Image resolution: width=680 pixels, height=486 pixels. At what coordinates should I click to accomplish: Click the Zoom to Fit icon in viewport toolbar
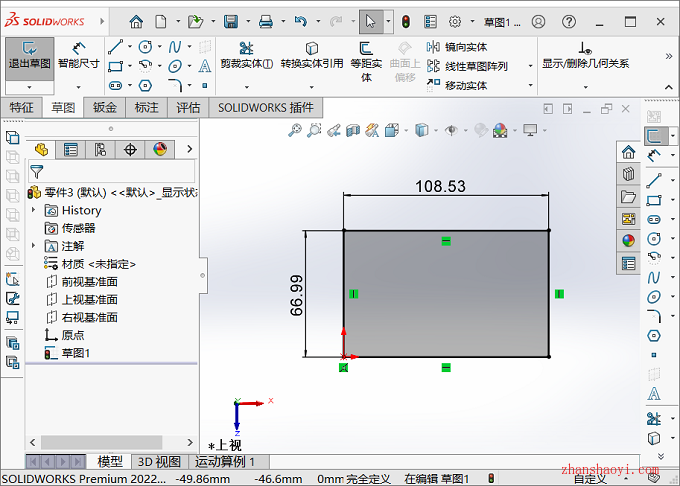point(295,130)
